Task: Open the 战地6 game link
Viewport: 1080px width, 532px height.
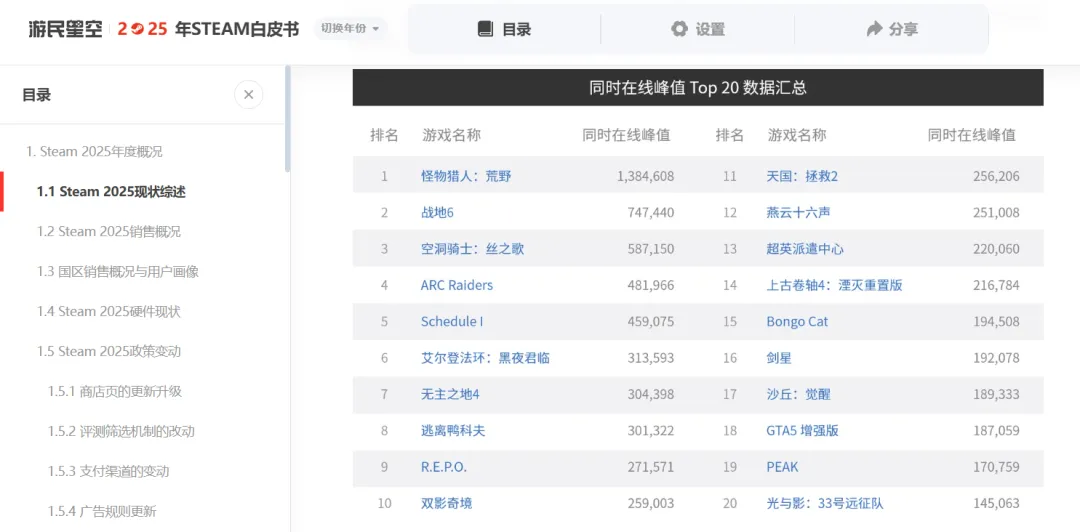Action: click(x=437, y=213)
